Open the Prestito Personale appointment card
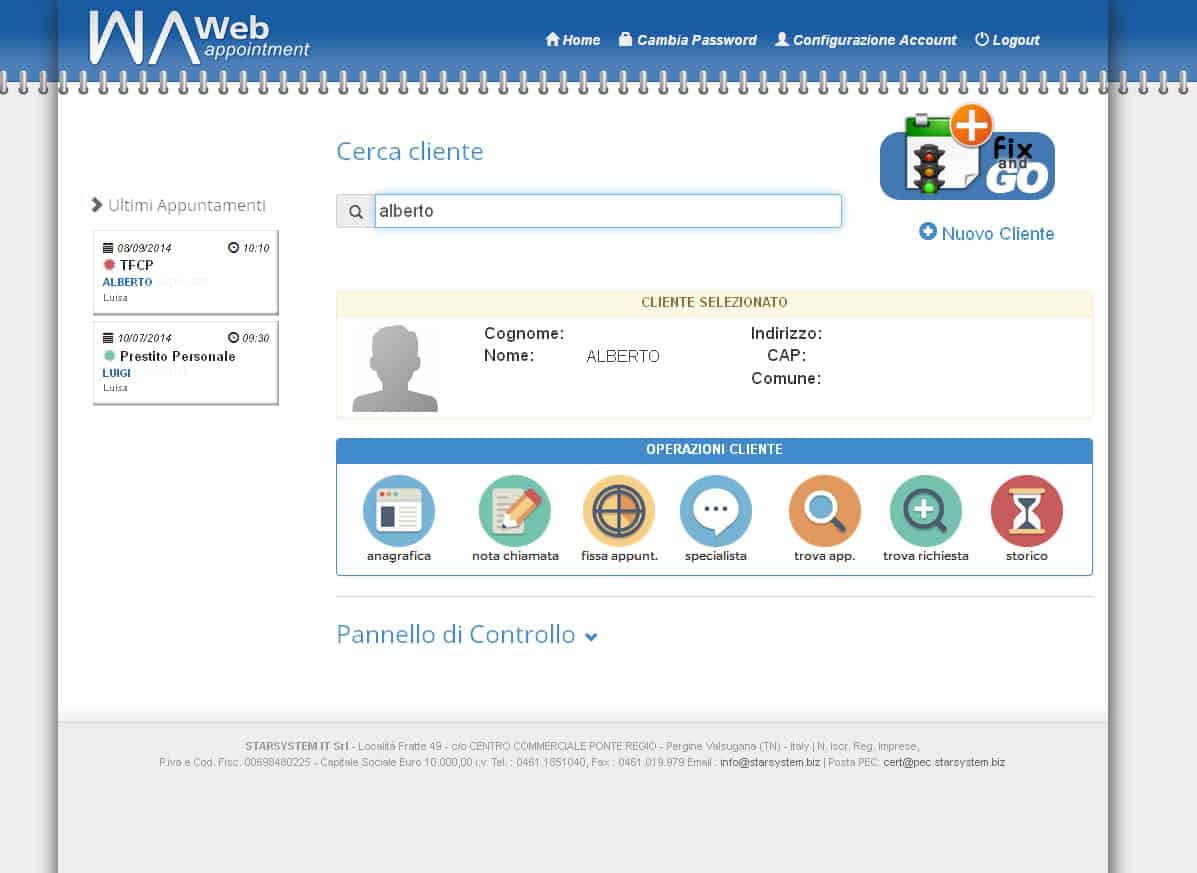The width and height of the screenshot is (1197, 873). tap(185, 362)
